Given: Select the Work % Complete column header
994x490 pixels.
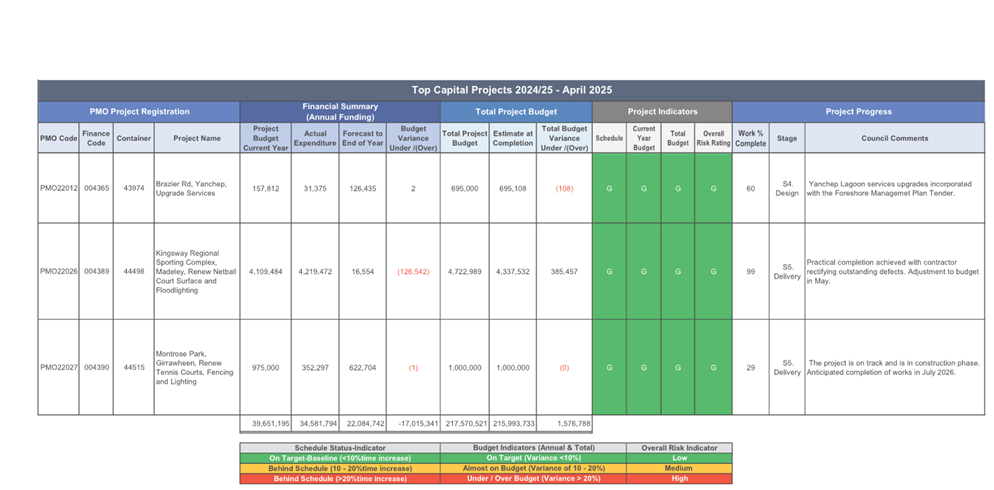Looking at the screenshot, I should point(751,138).
